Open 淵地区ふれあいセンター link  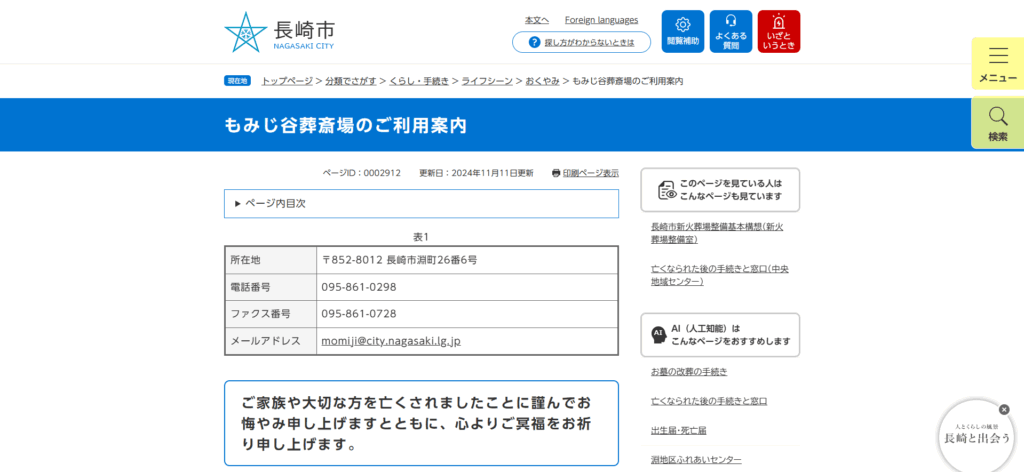(x=696, y=460)
